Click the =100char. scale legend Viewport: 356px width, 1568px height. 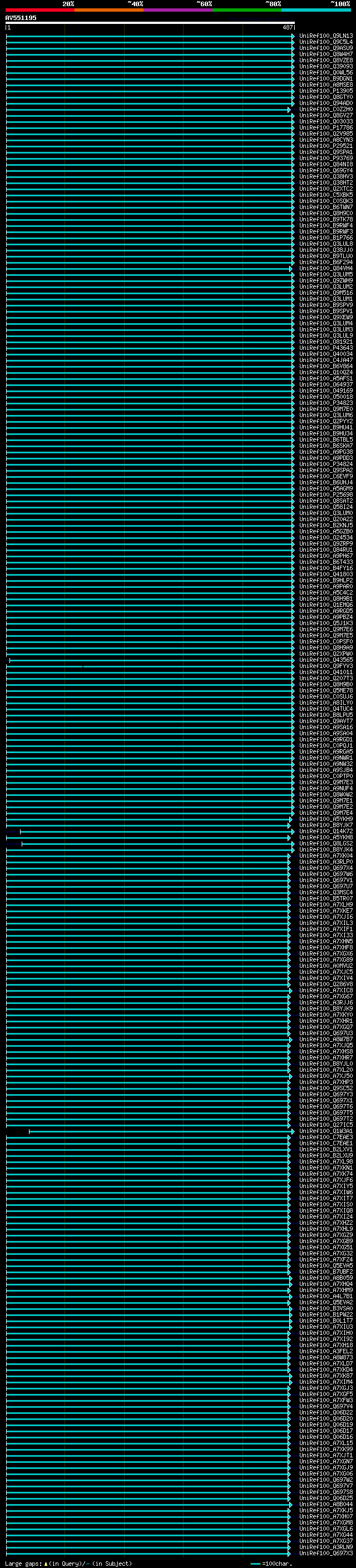[x=273, y=1564]
